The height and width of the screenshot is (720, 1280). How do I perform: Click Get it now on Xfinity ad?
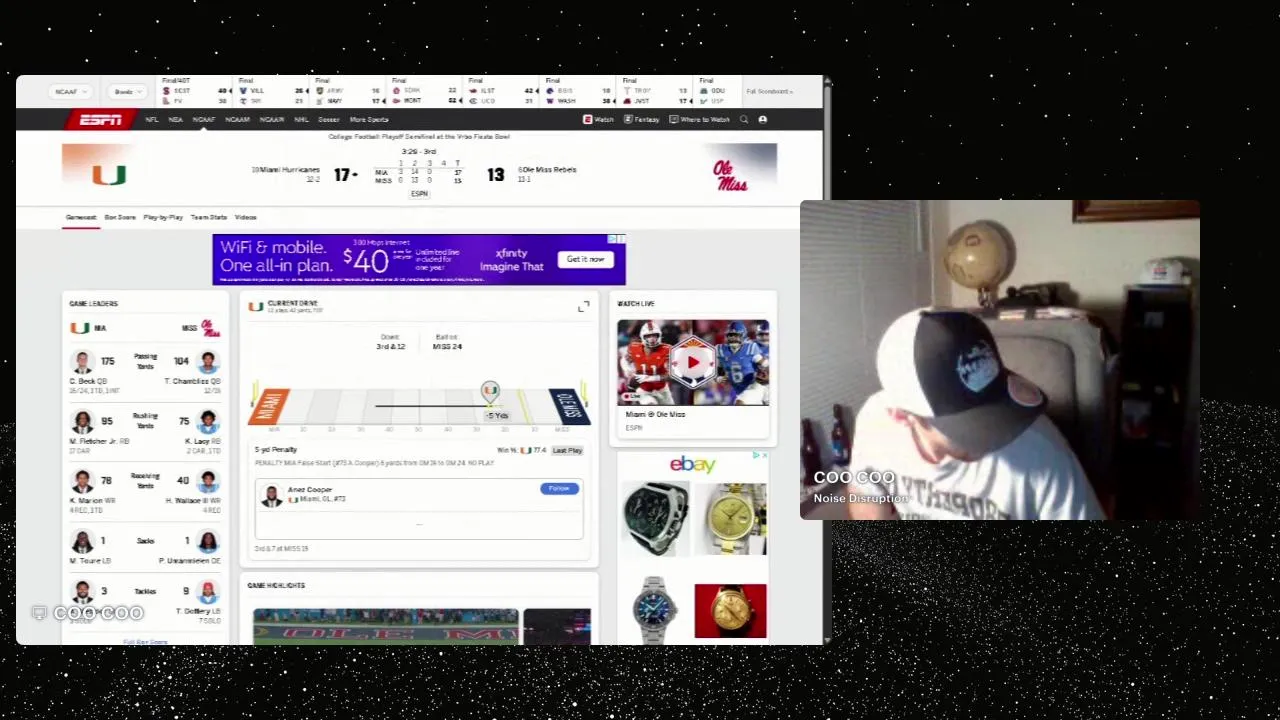[586, 260]
